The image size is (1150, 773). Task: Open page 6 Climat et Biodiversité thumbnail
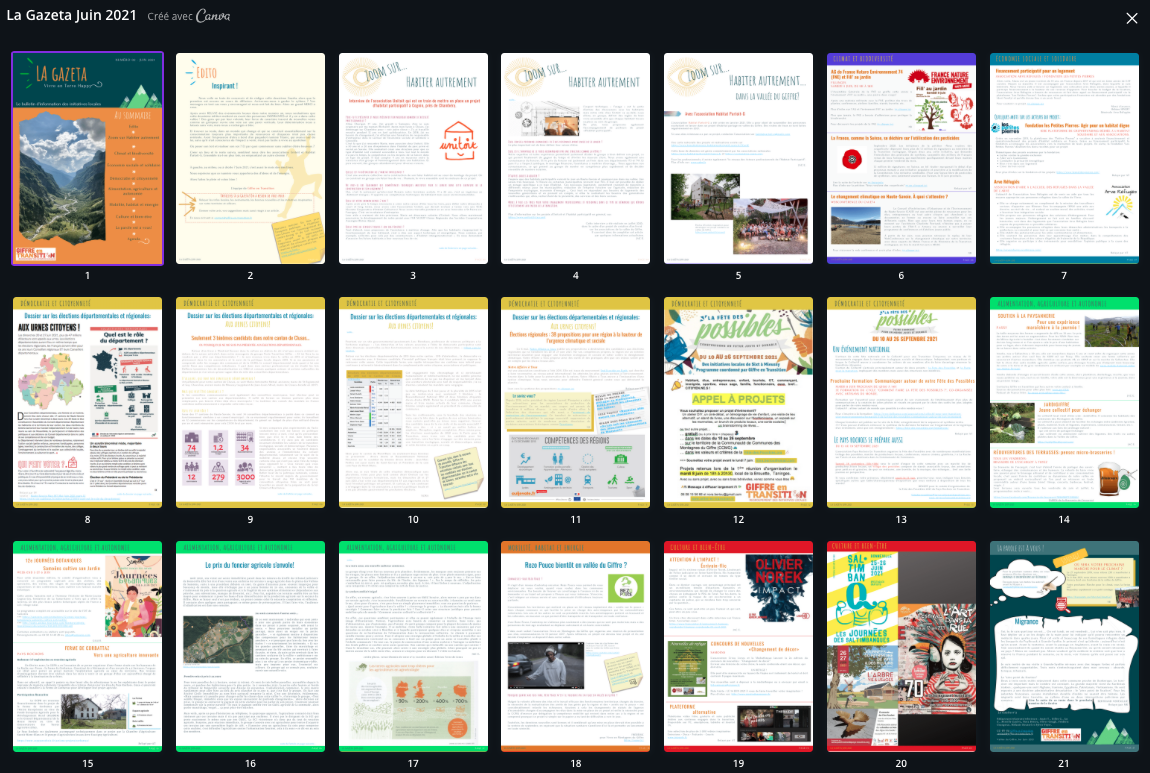pyautogui.click(x=901, y=158)
